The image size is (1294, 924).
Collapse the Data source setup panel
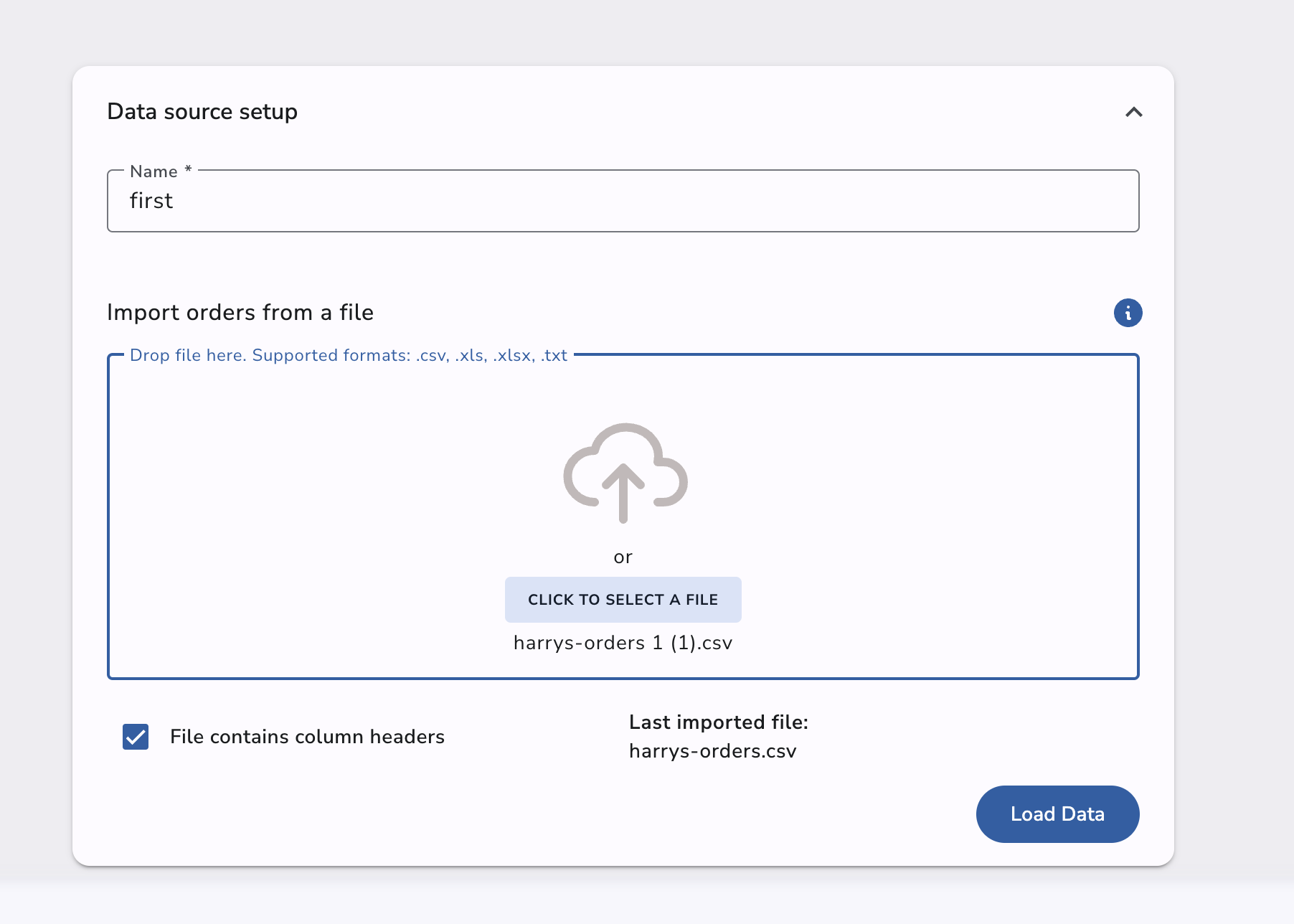coord(1133,112)
